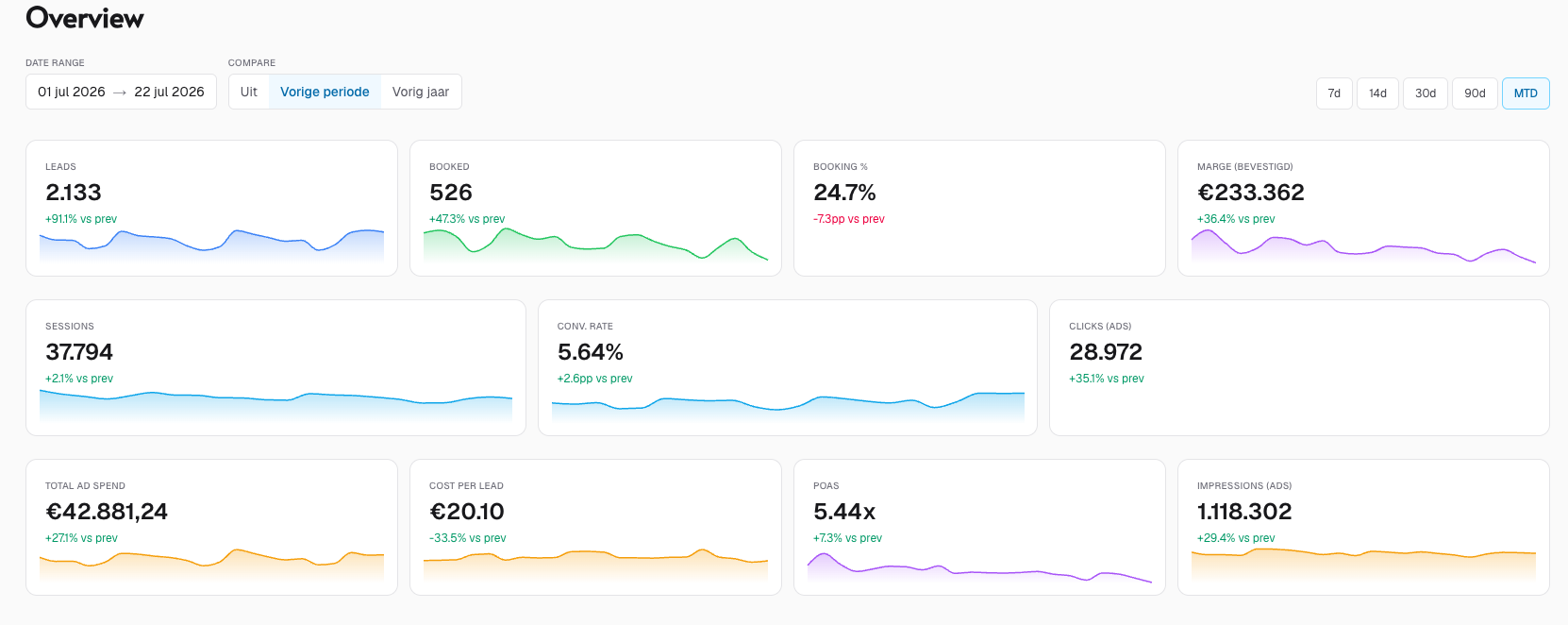Click the +2.1% vs prev indicator
The width and height of the screenshot is (1568, 625).
tap(79, 379)
